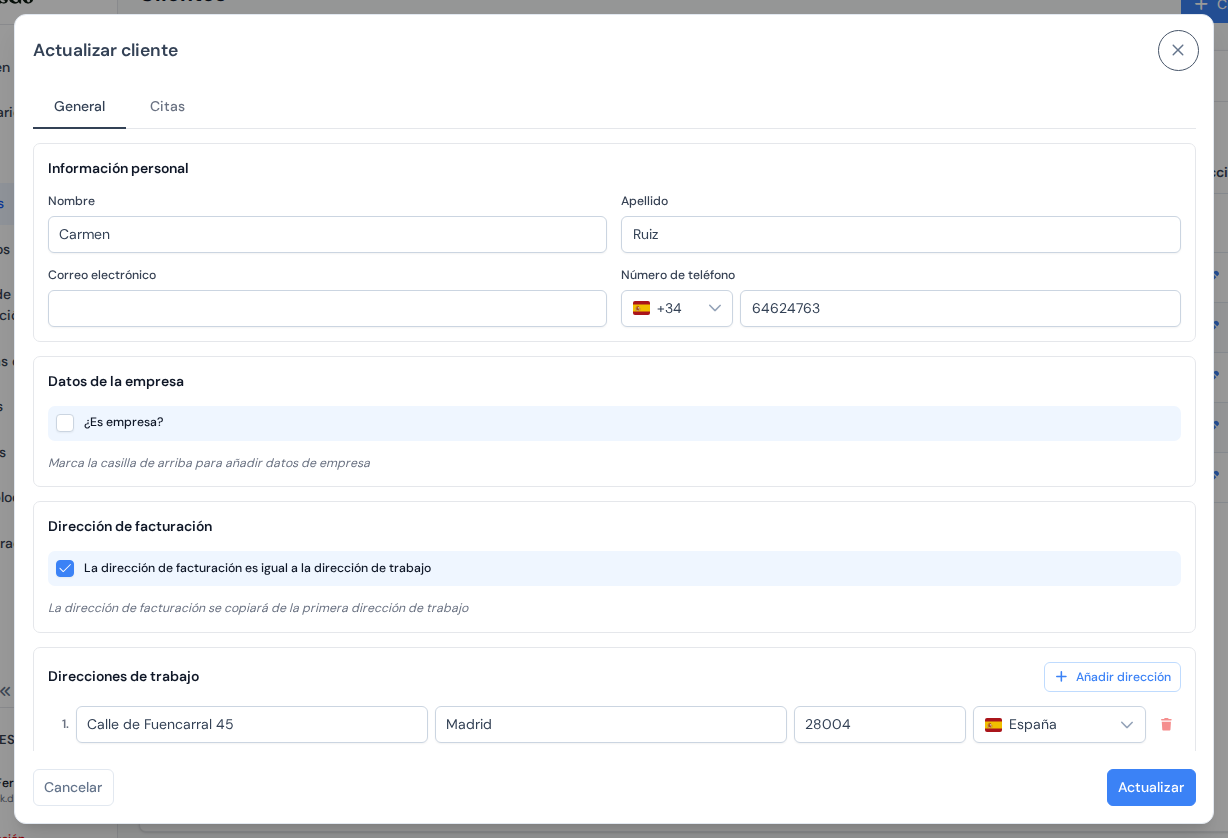1228x838 pixels.
Task: Click the Actualizar button
Action: (1151, 787)
